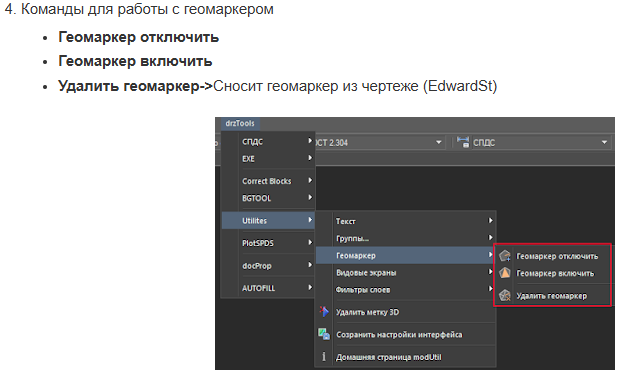Screen dimensions: 620x373
Task: Open the СПДС submenu in drzTools
Action: pyautogui.click(x=268, y=141)
